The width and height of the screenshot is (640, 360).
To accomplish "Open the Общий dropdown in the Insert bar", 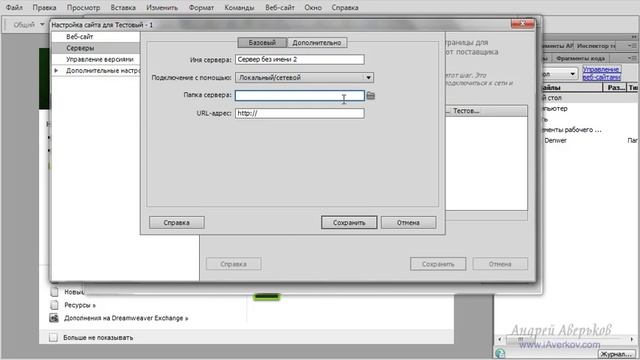I will [x=28, y=25].
